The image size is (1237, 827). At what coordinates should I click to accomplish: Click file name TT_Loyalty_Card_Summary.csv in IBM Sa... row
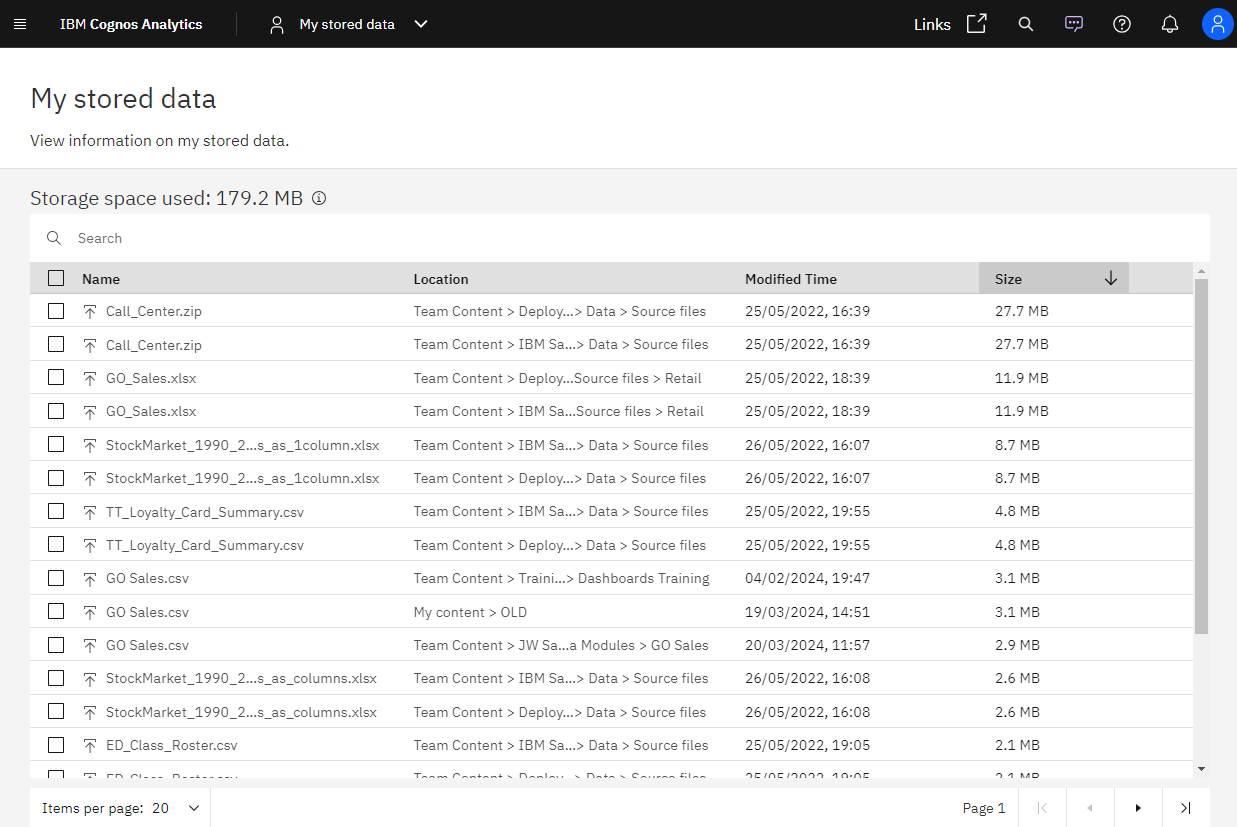pyautogui.click(x=205, y=511)
